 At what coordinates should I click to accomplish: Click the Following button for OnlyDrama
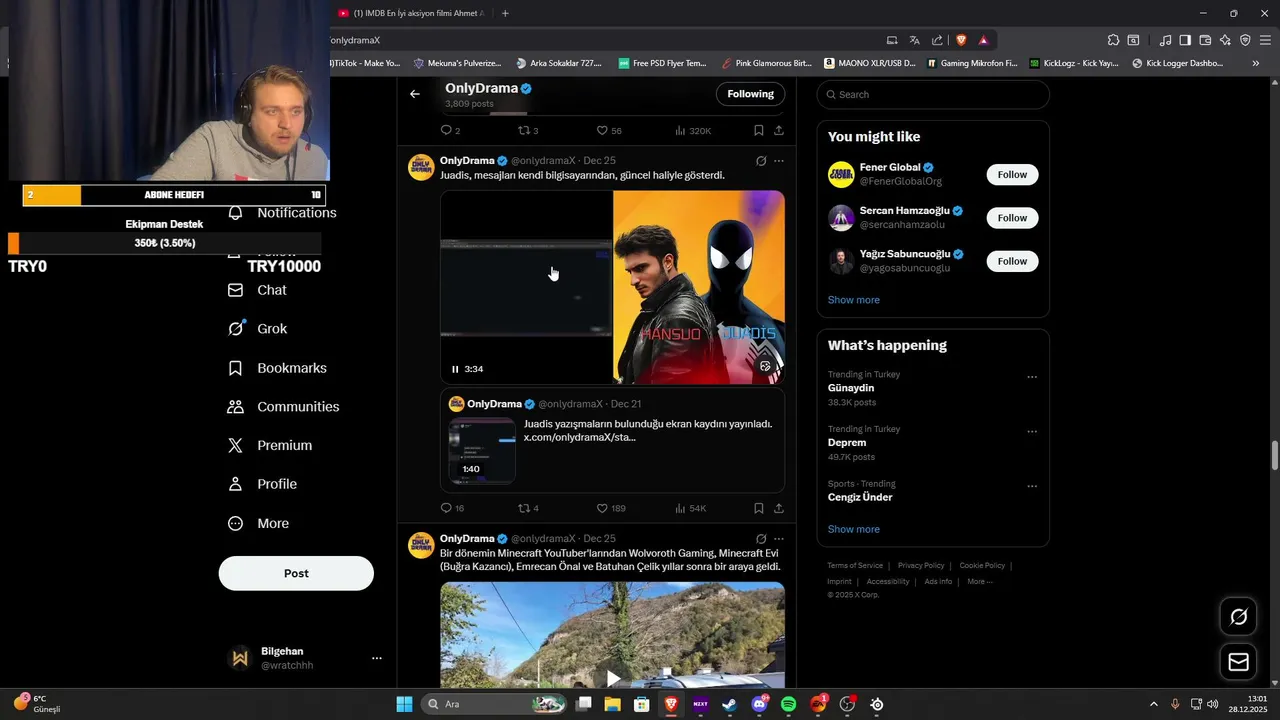click(x=750, y=94)
